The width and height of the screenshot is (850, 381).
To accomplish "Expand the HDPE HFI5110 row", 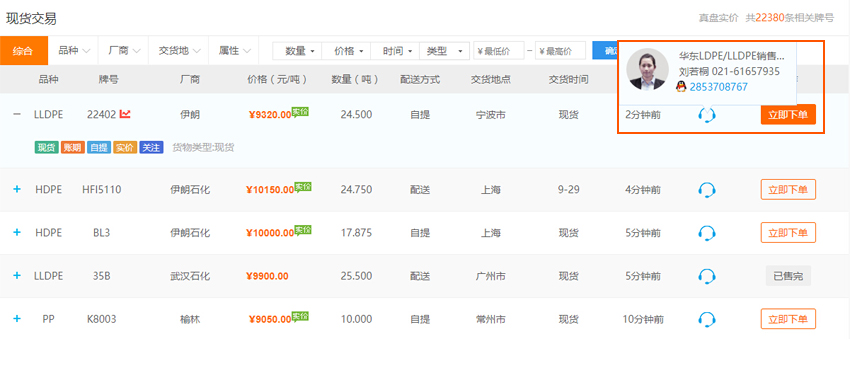I will click(x=17, y=189).
